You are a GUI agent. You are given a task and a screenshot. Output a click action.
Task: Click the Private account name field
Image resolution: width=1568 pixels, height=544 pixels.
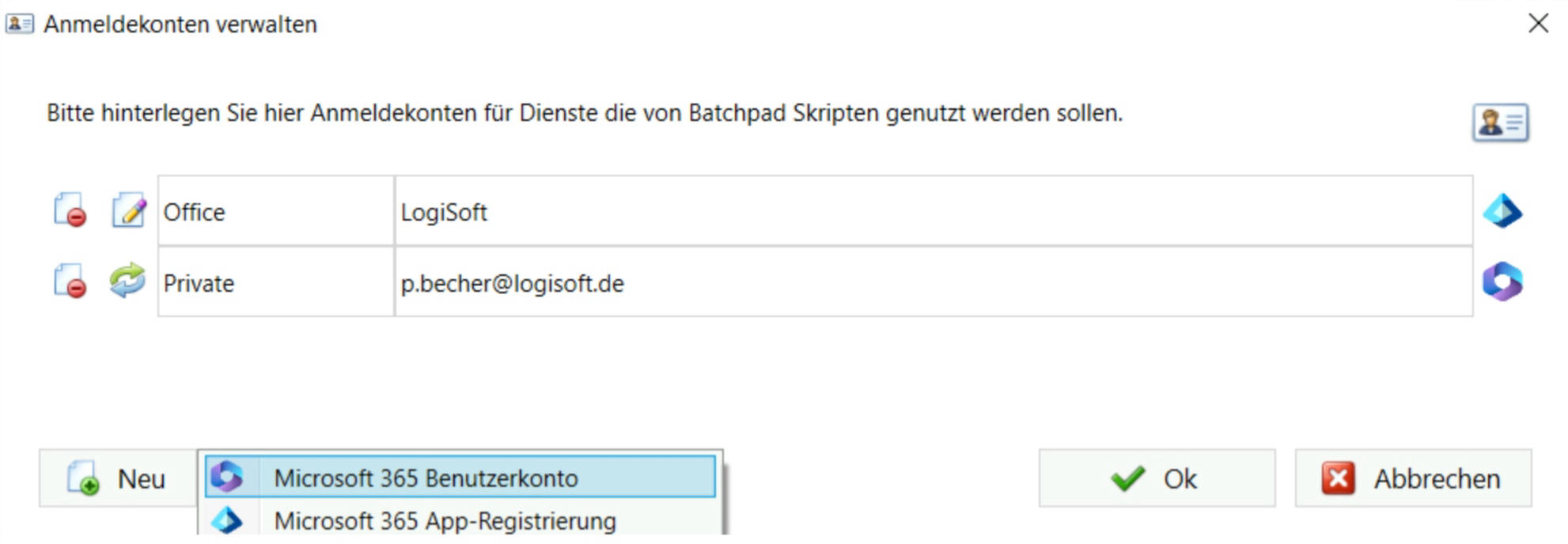tap(275, 282)
